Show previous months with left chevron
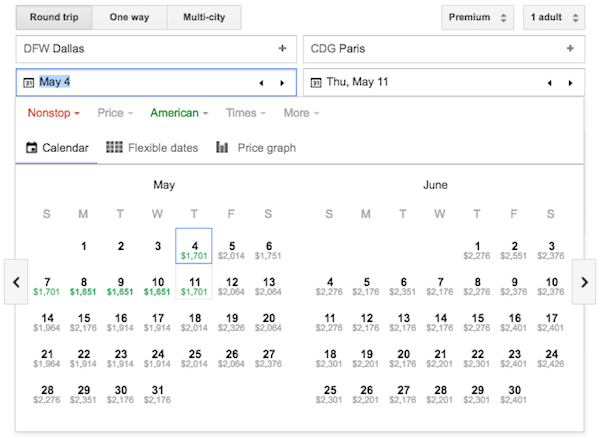The height and width of the screenshot is (438, 600). [x=16, y=282]
